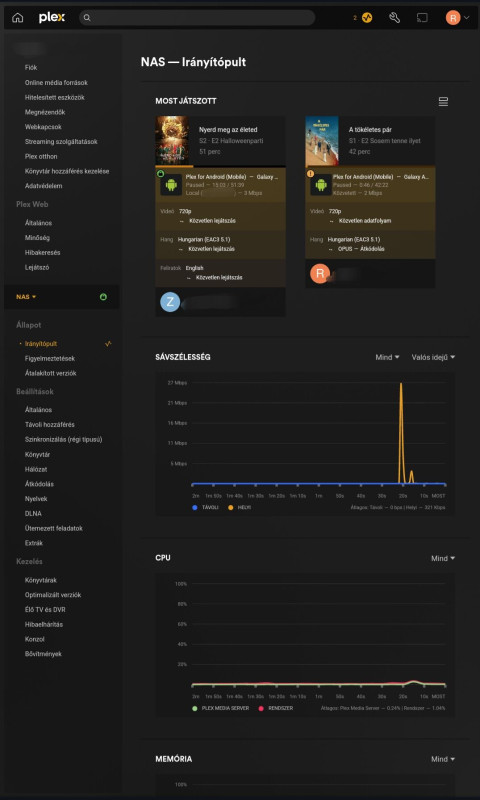Open Átalakított verziók page
480x800 pixels.
click(x=50, y=373)
